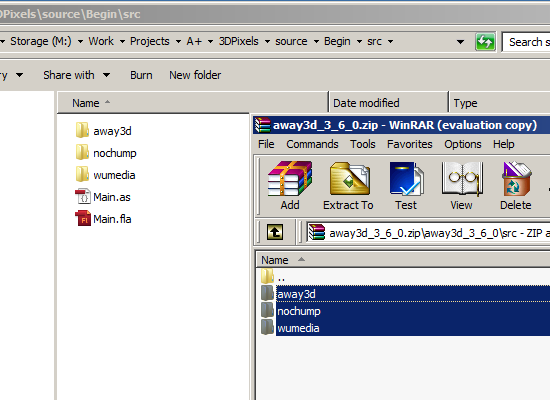This screenshot has height=400, width=550.
Task: Expand the Work breadcrumb dropdown arrow
Action: [122, 42]
